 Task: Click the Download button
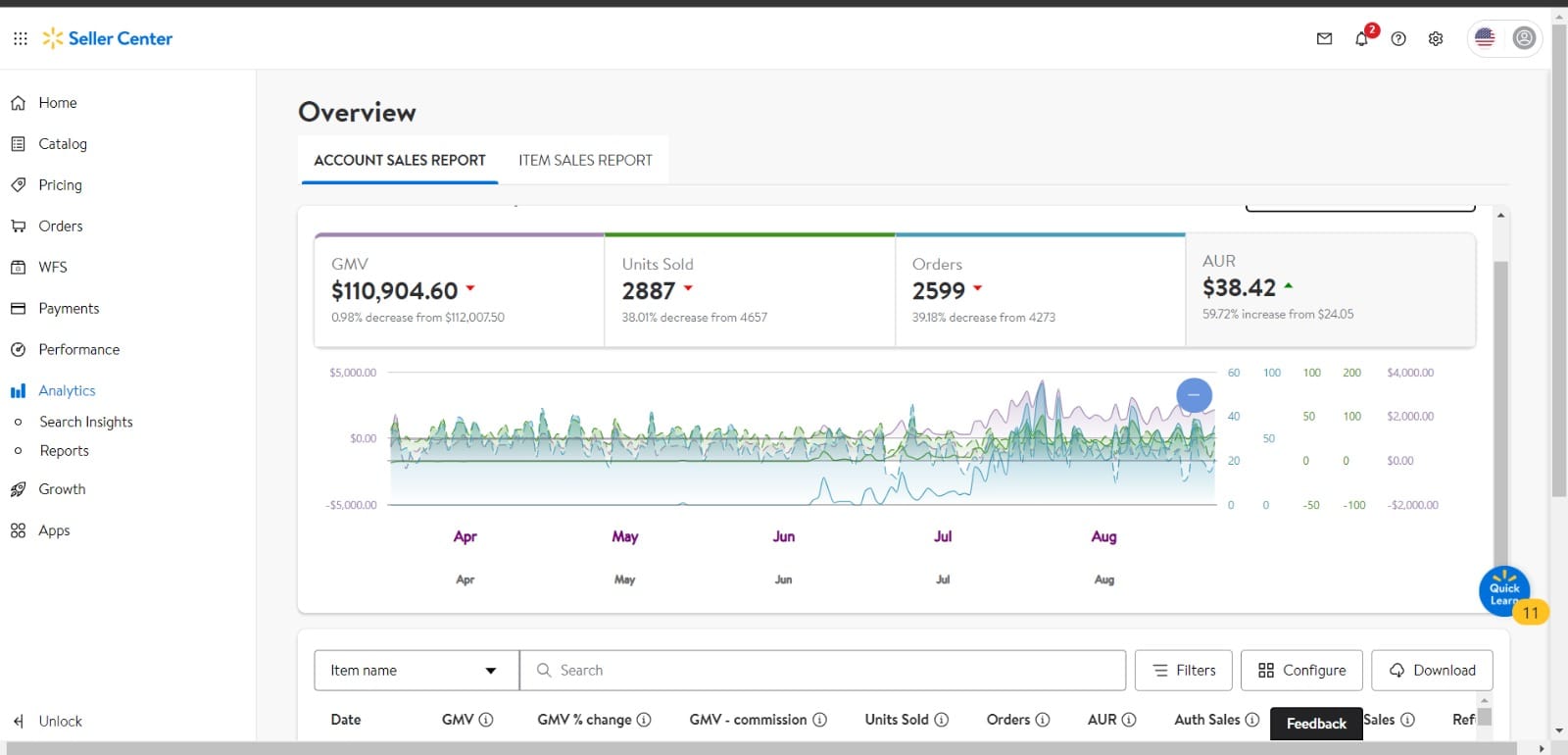[x=1432, y=671]
